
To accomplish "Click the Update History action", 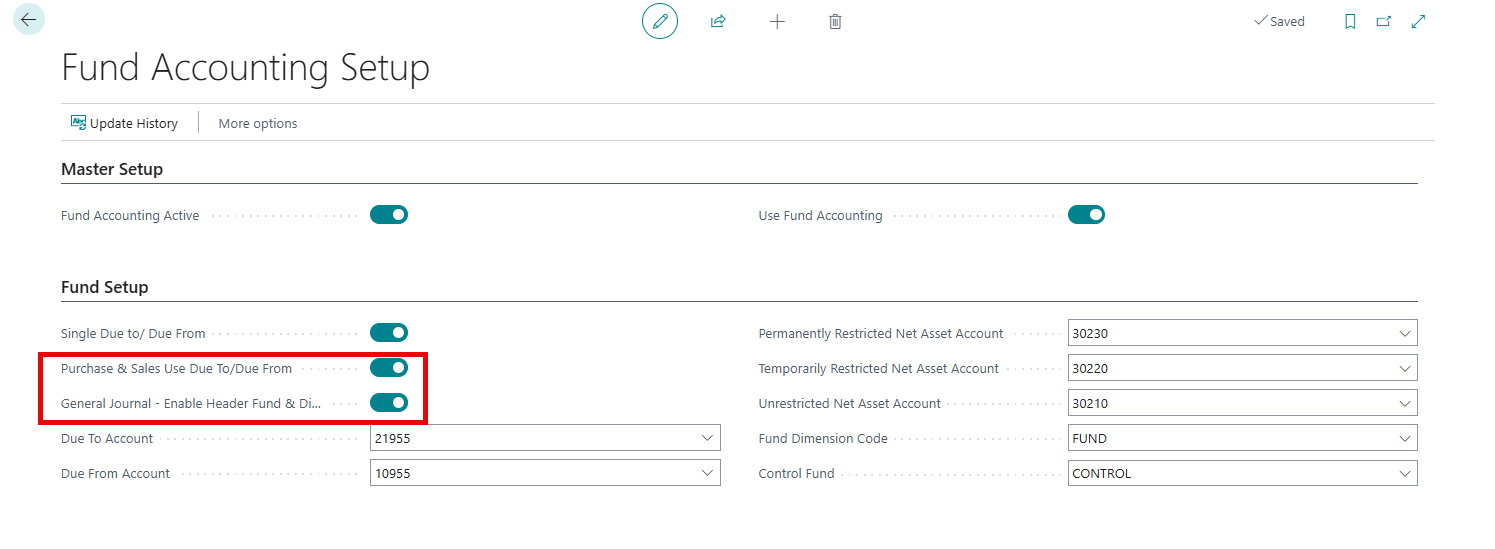I will pos(124,123).
